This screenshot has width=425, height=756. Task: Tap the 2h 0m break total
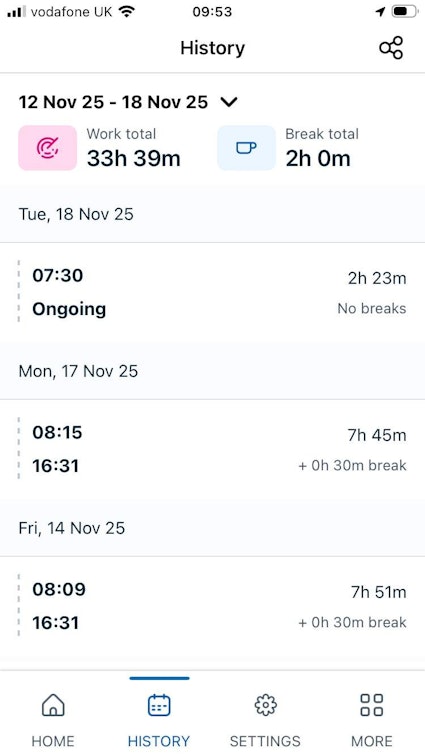[318, 159]
